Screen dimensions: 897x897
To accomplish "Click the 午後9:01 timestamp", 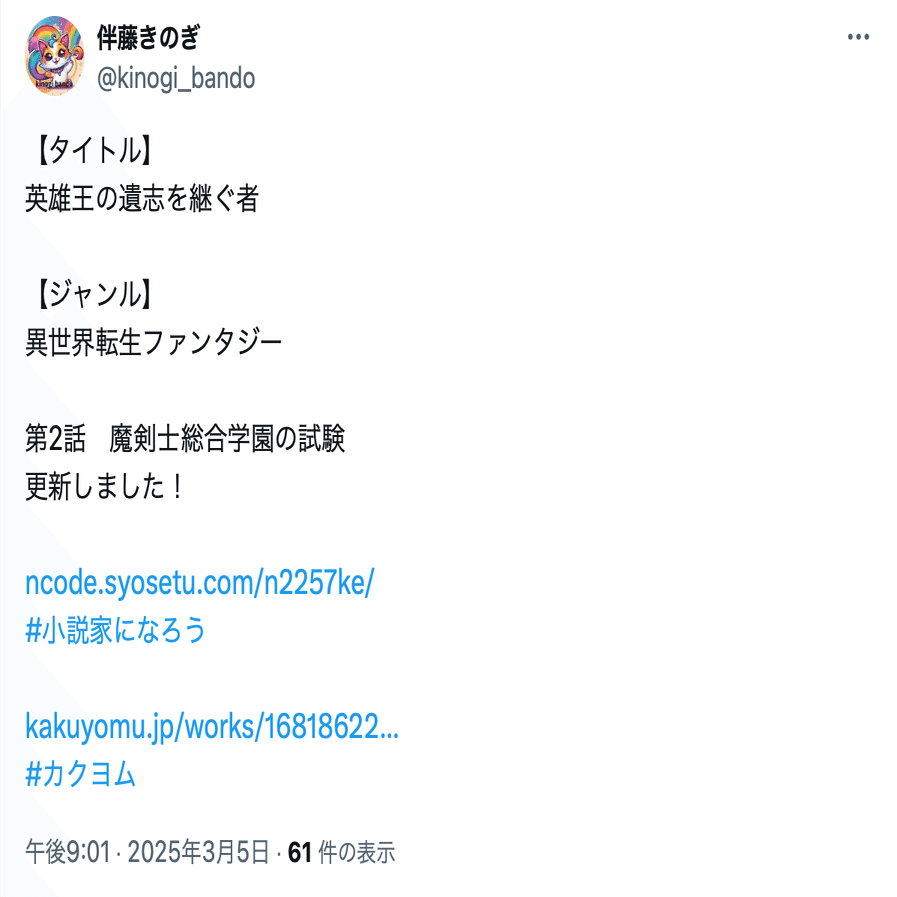I will click(x=68, y=852).
